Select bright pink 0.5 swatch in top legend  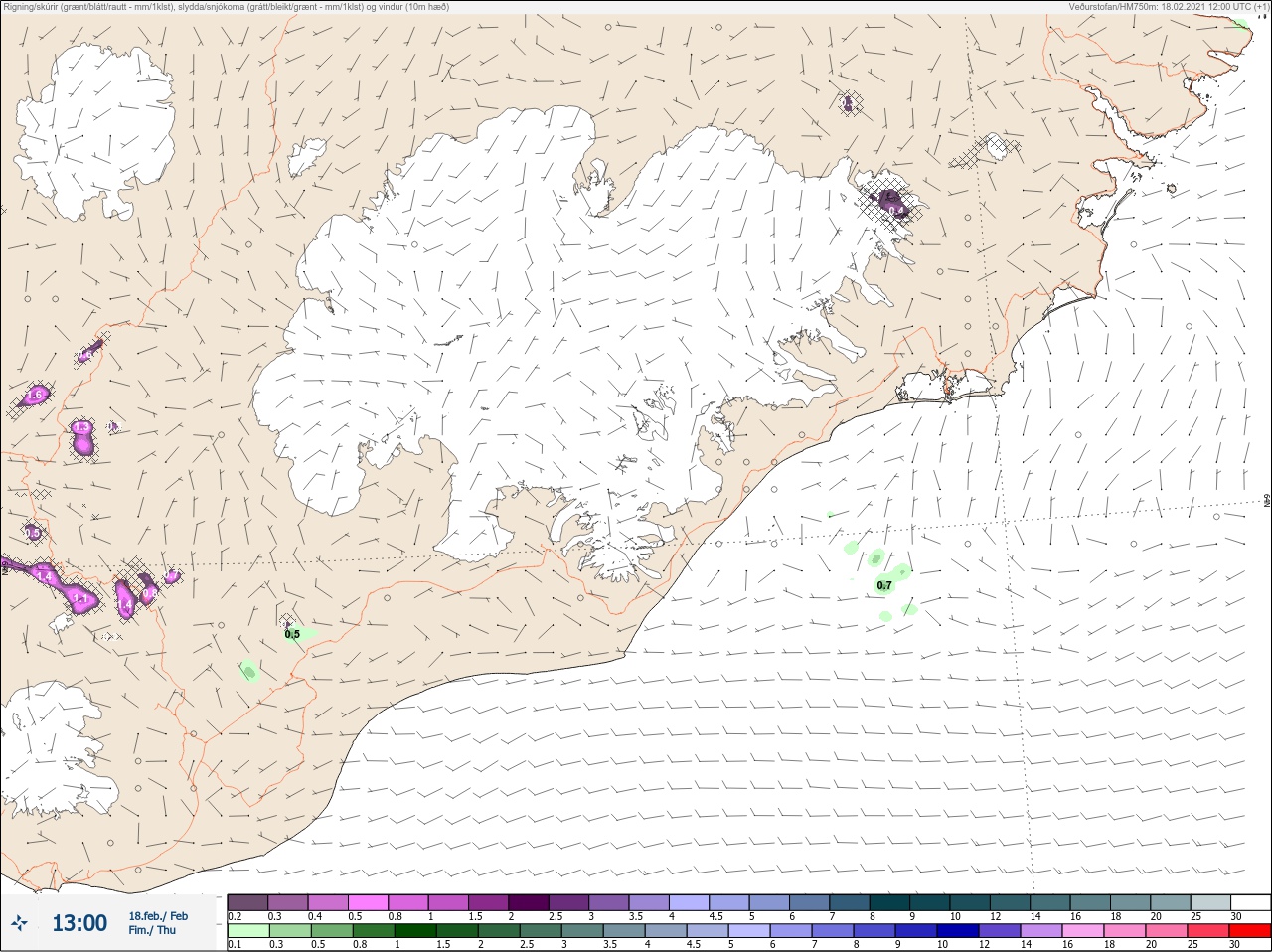click(x=368, y=902)
